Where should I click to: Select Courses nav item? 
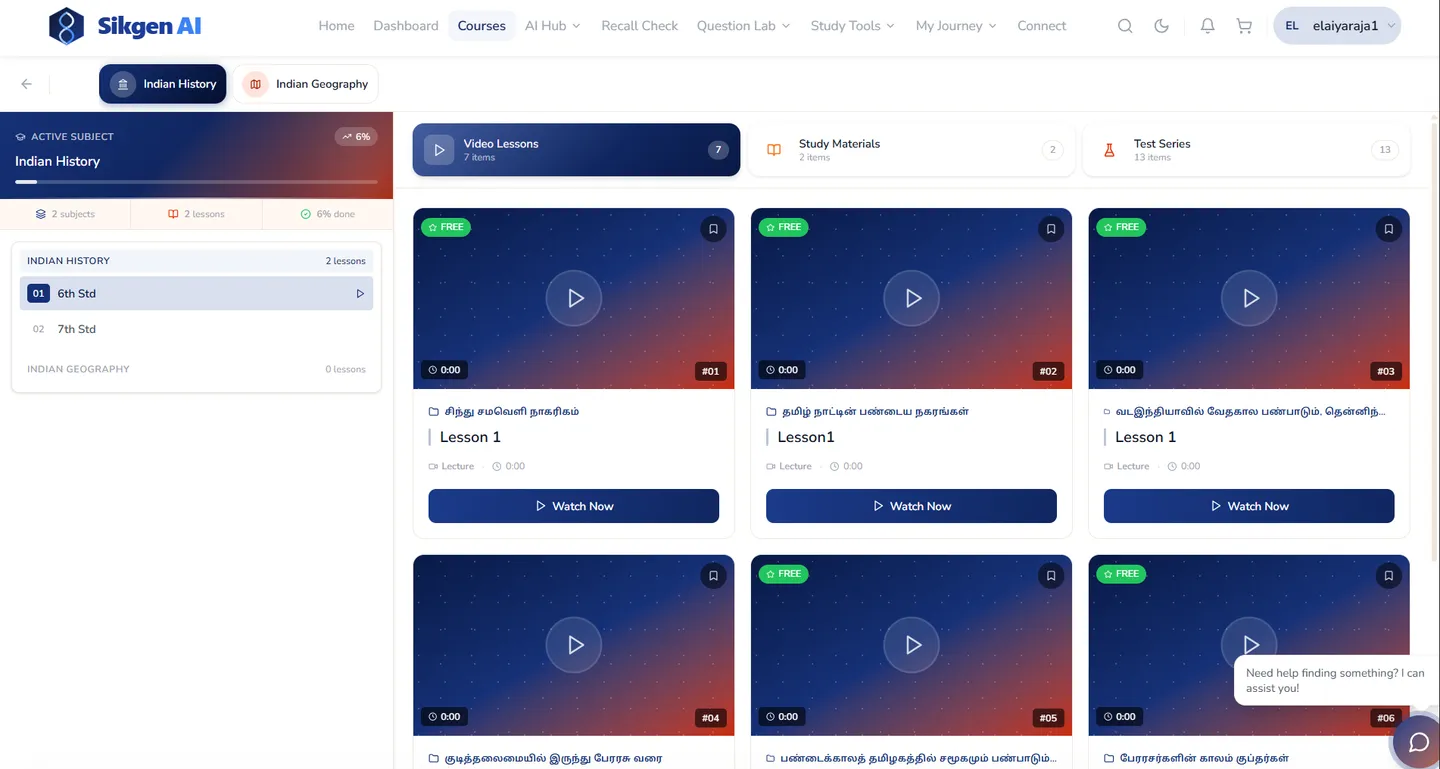(482, 26)
